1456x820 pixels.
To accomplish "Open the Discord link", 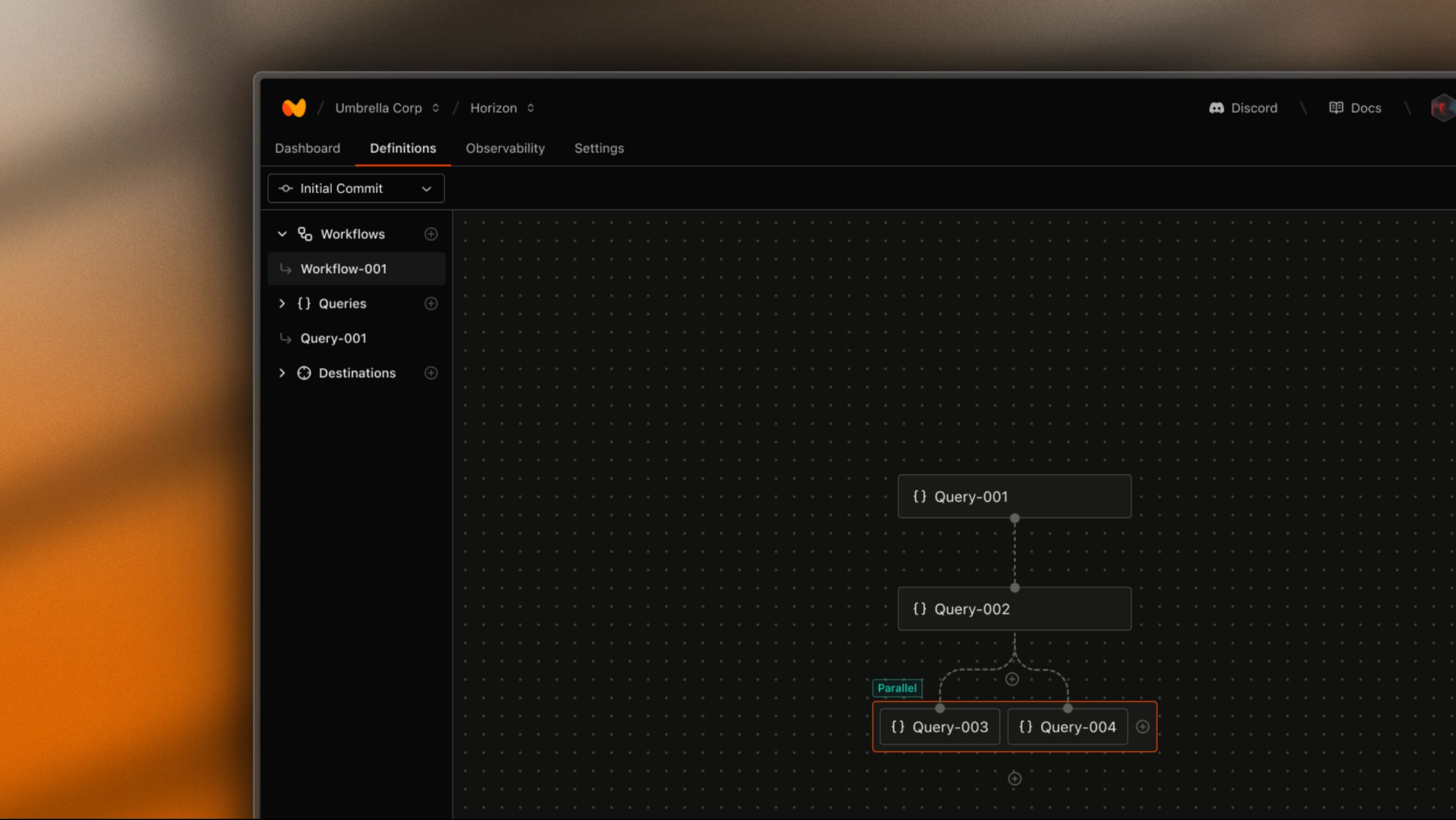I will [x=1243, y=108].
